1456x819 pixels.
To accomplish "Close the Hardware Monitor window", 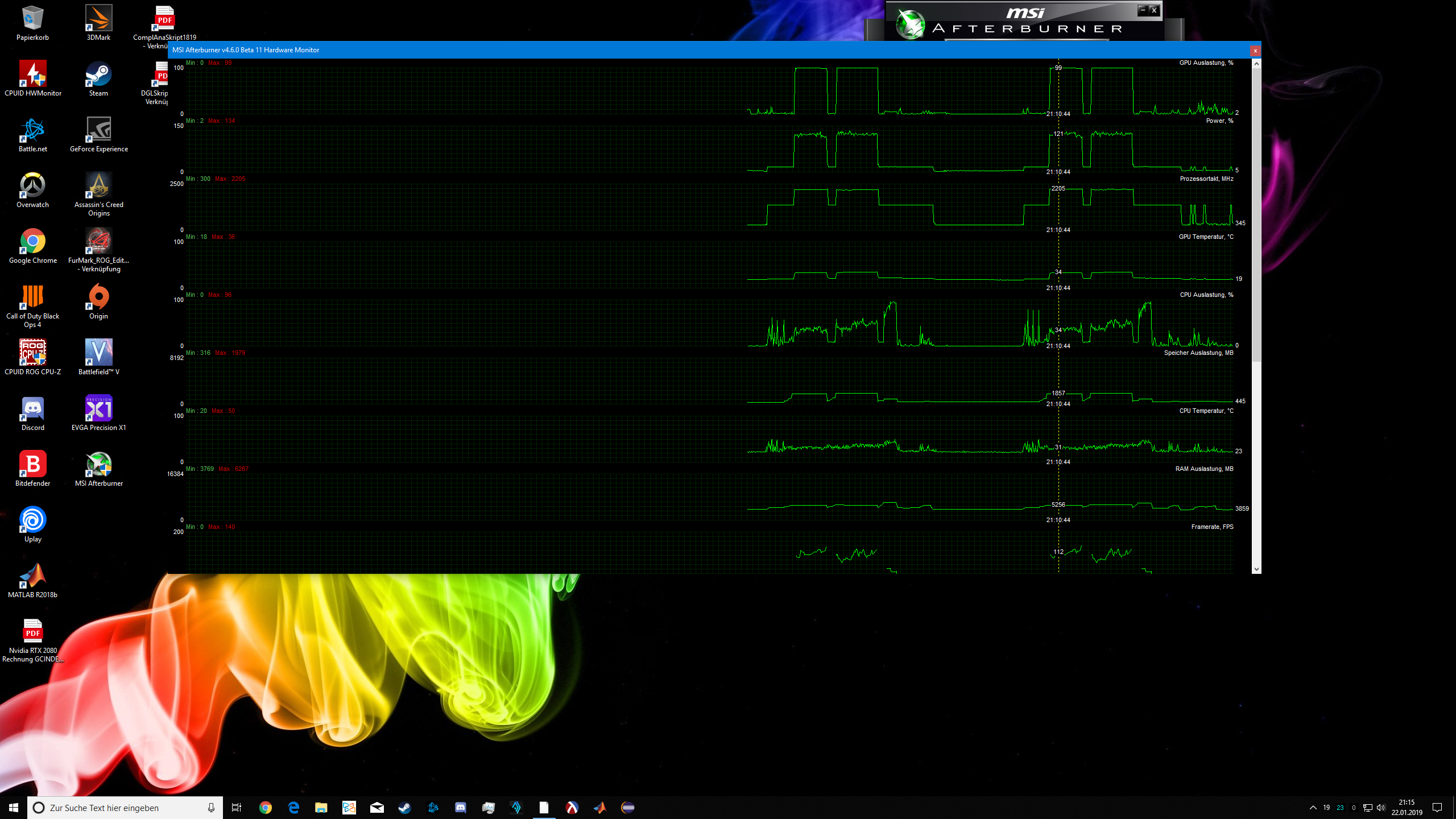I will (x=1255, y=51).
